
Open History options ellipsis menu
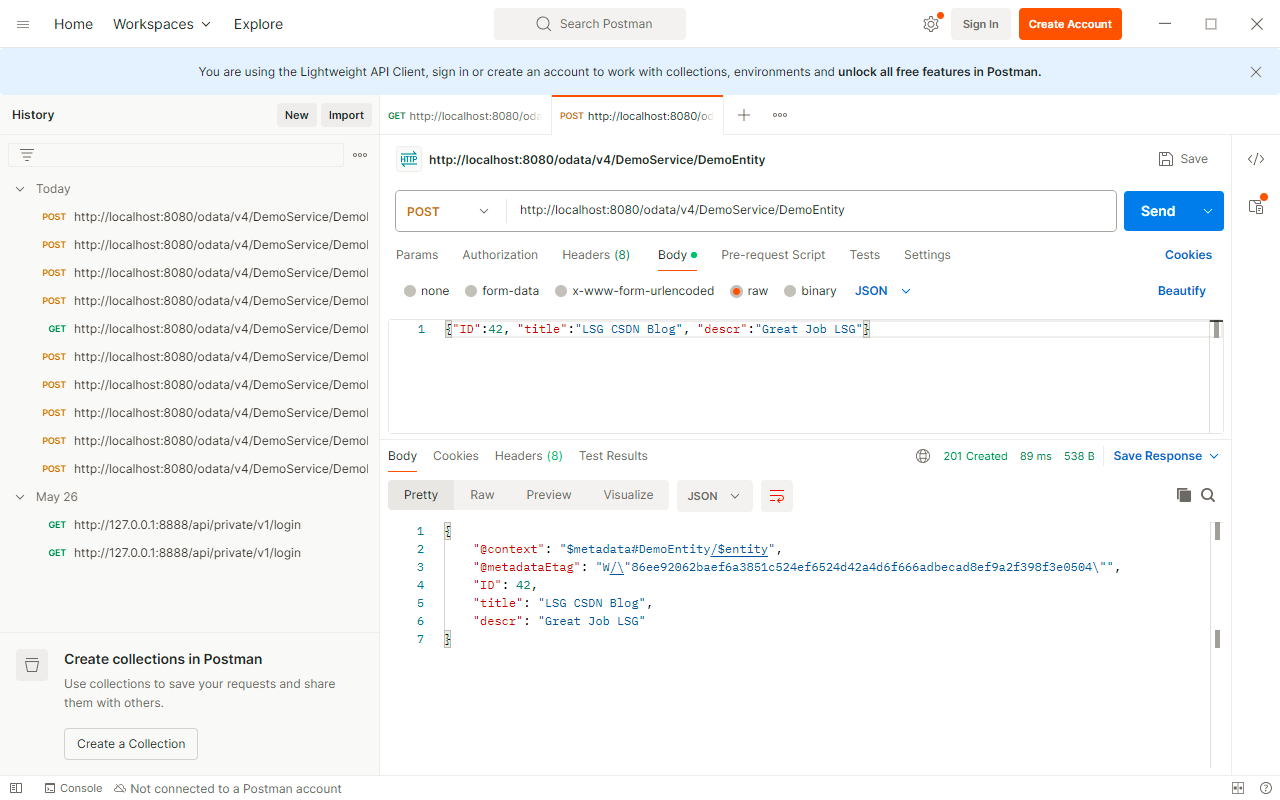click(x=360, y=155)
